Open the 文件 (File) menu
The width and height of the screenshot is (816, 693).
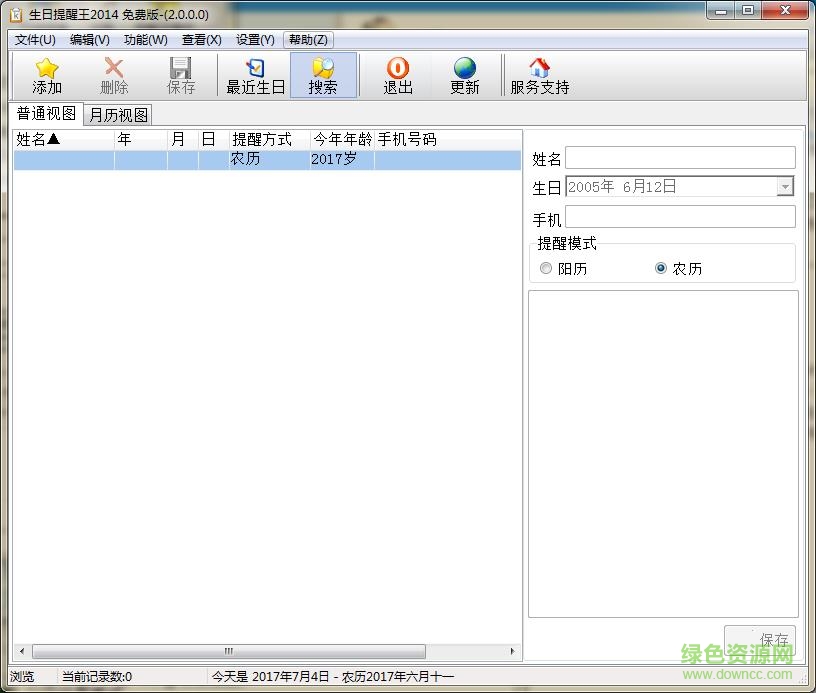click(33, 40)
